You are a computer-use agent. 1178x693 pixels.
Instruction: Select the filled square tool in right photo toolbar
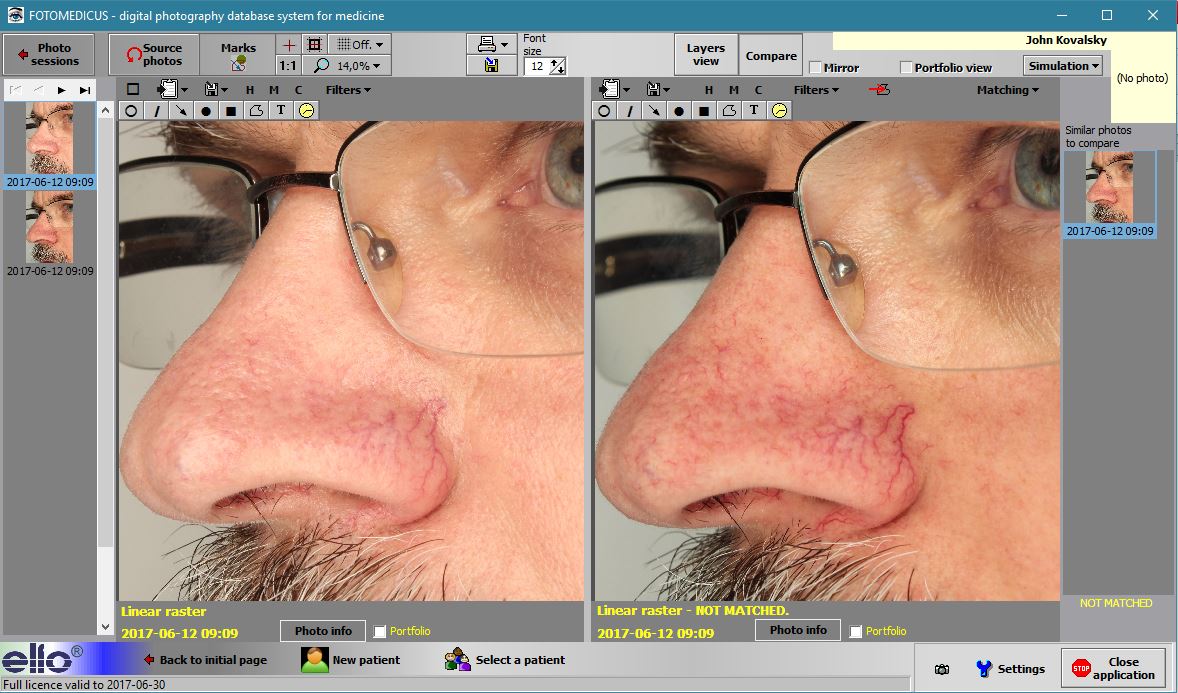[x=704, y=110]
